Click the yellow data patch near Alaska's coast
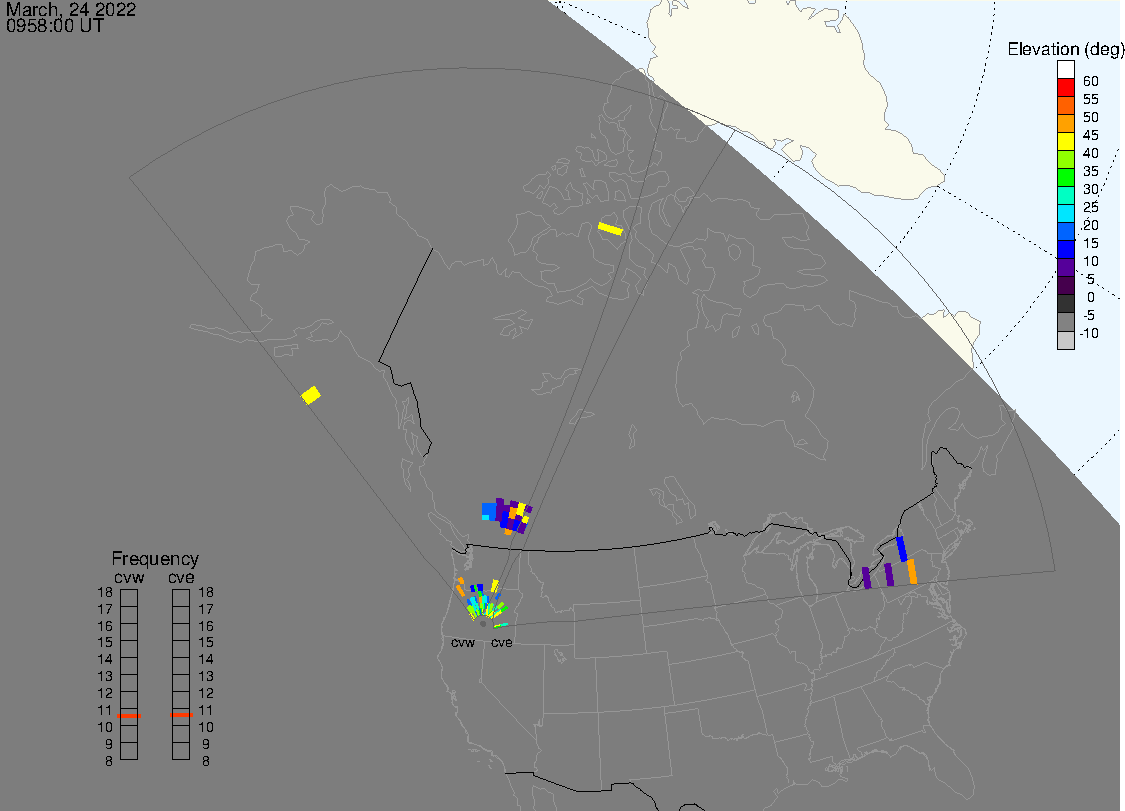Viewport: 1125px width, 811px height. (x=311, y=395)
